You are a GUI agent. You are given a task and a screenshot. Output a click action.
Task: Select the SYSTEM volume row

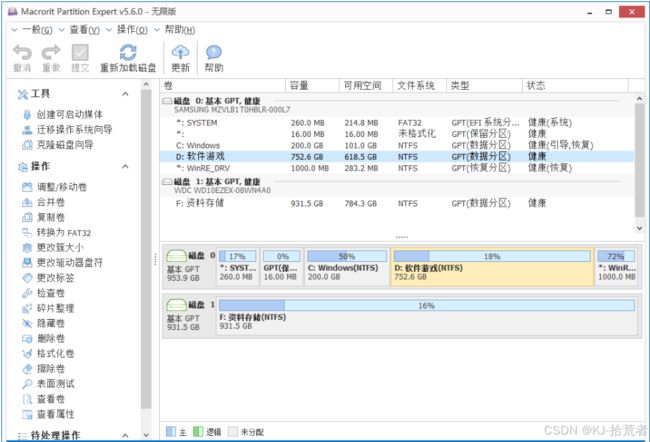coord(397,123)
